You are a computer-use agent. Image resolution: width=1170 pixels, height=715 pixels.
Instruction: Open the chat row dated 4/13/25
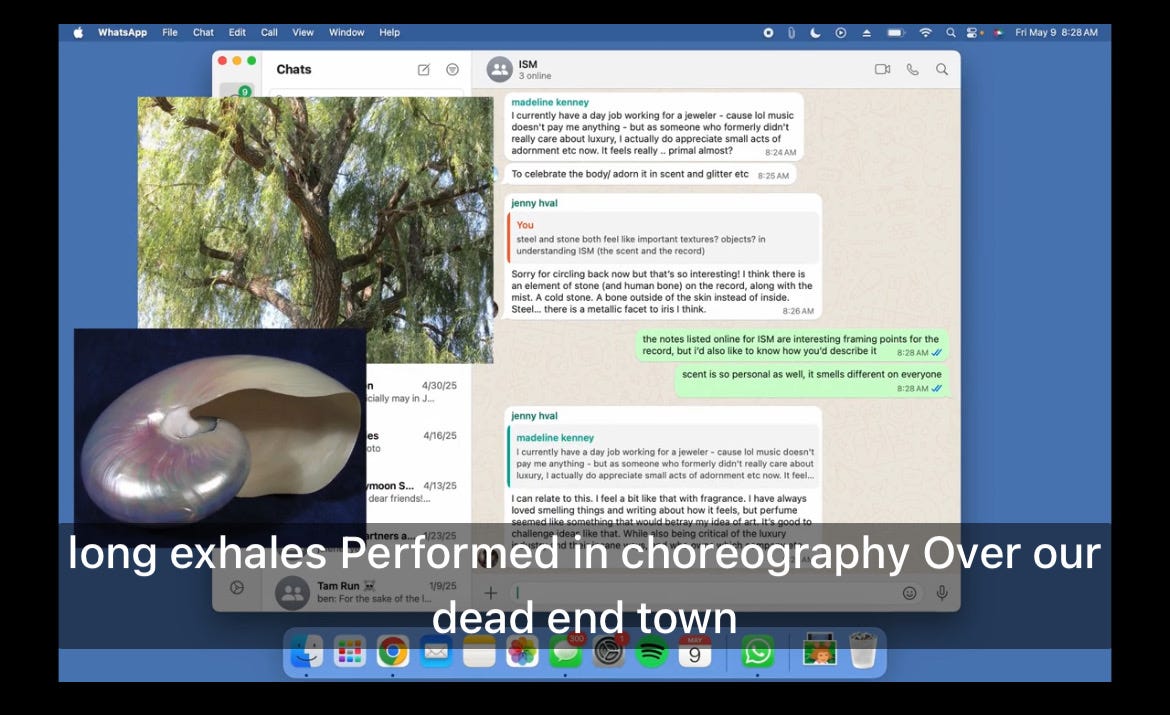tap(418, 492)
